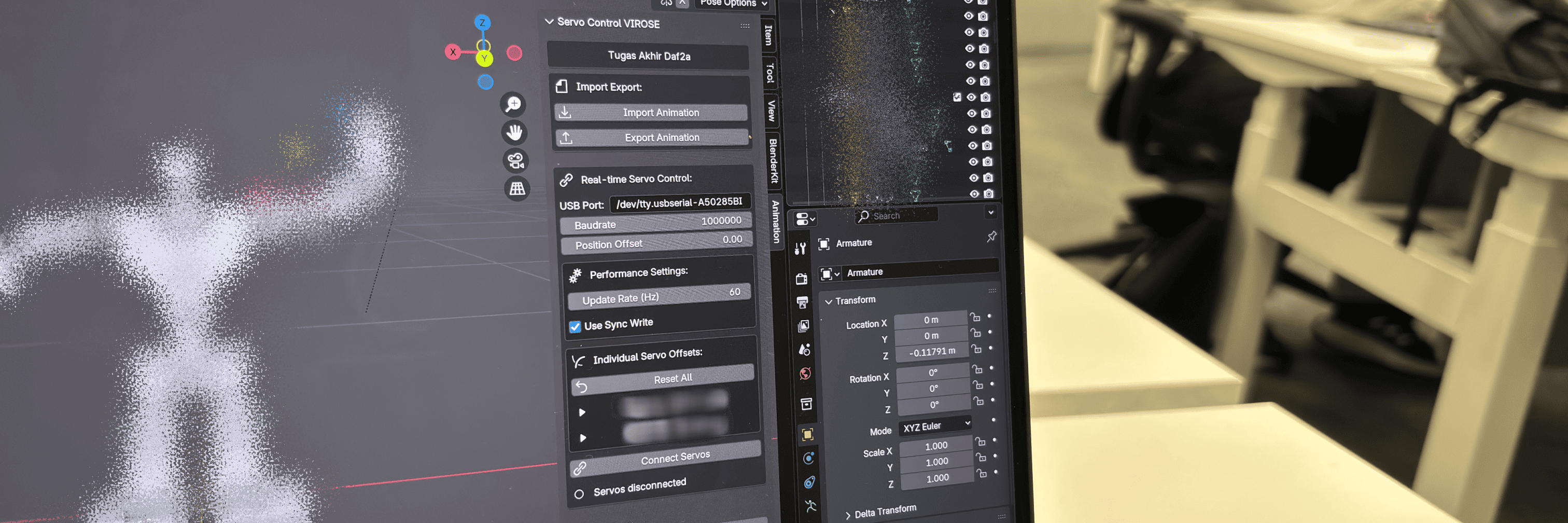Collapse the Transform panel

pos(828,301)
